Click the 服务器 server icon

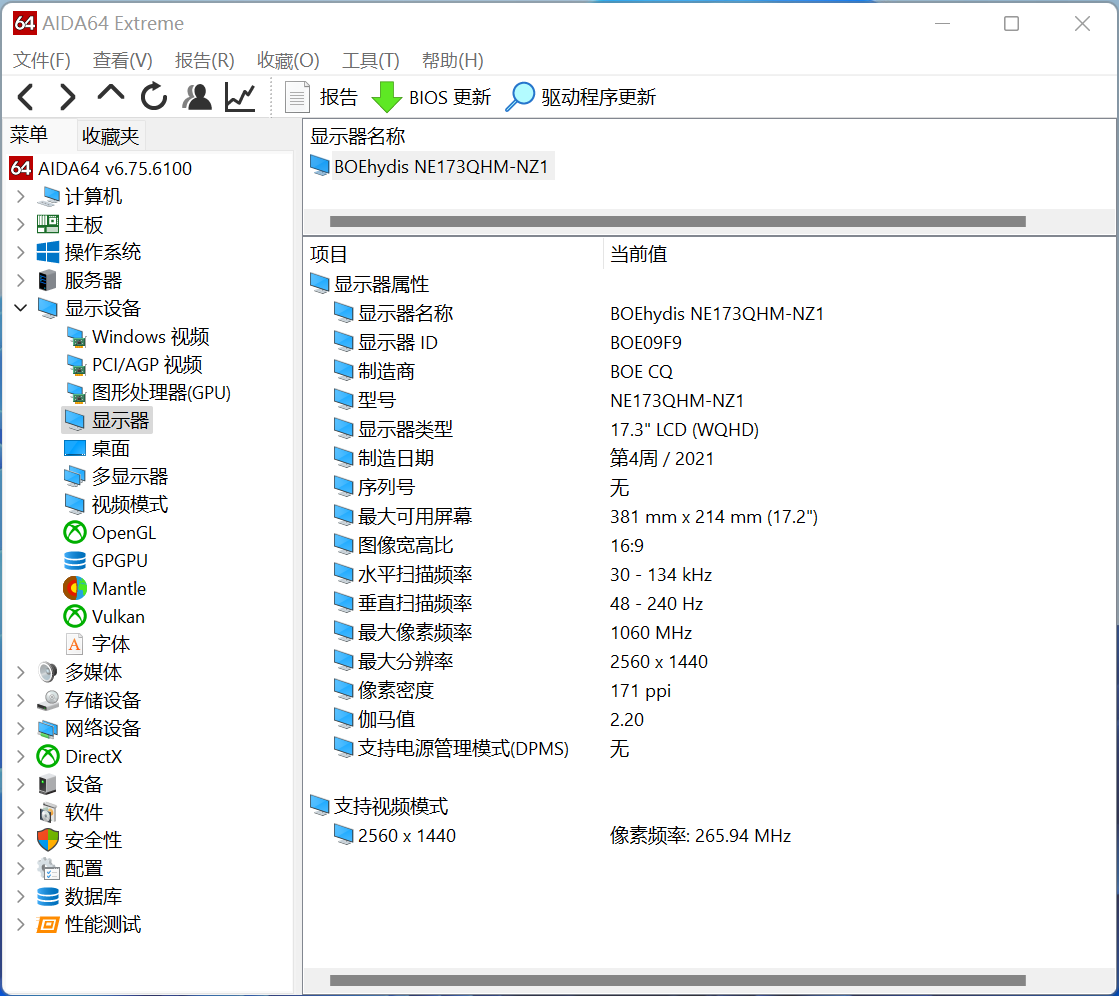point(48,280)
